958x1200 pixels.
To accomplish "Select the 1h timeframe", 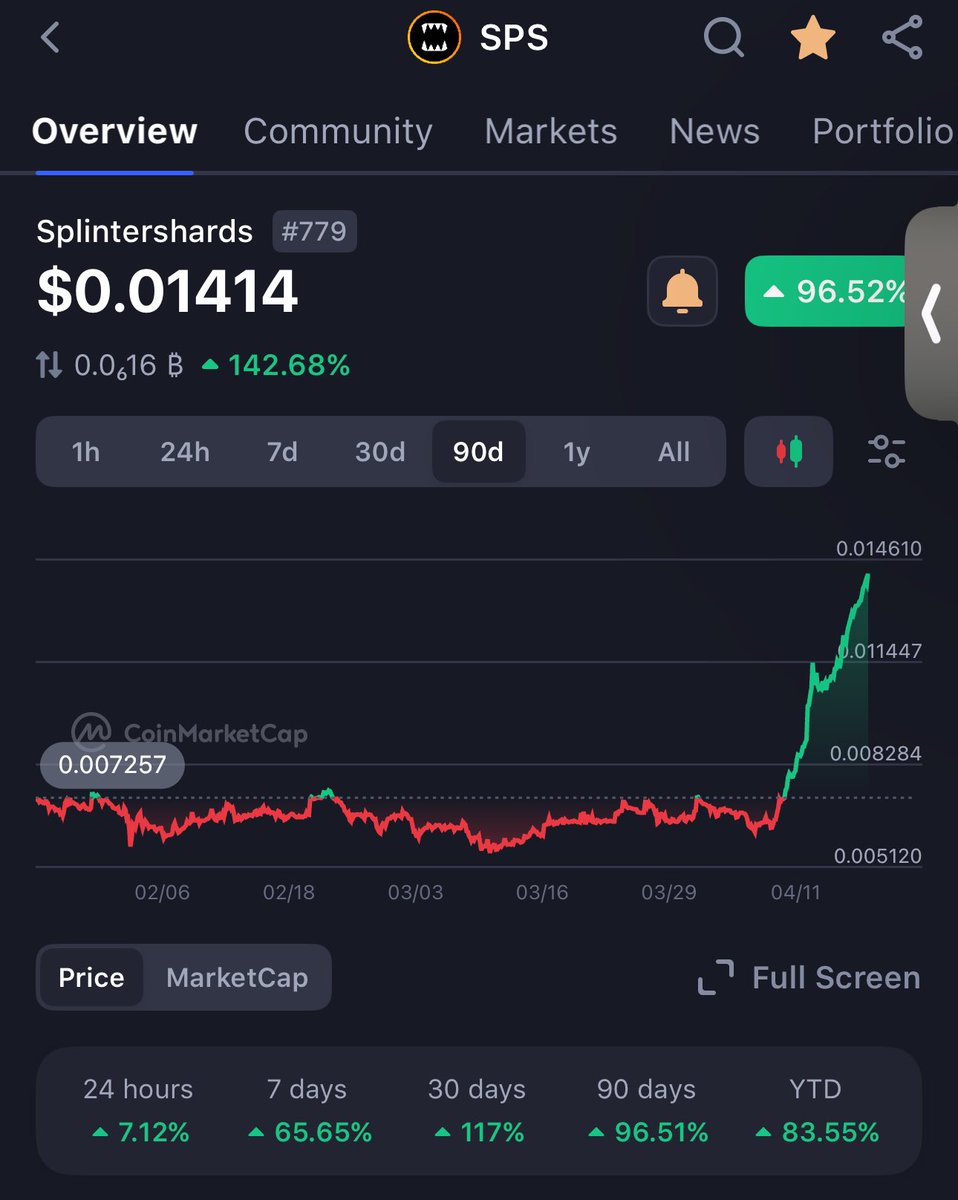I will click(86, 452).
